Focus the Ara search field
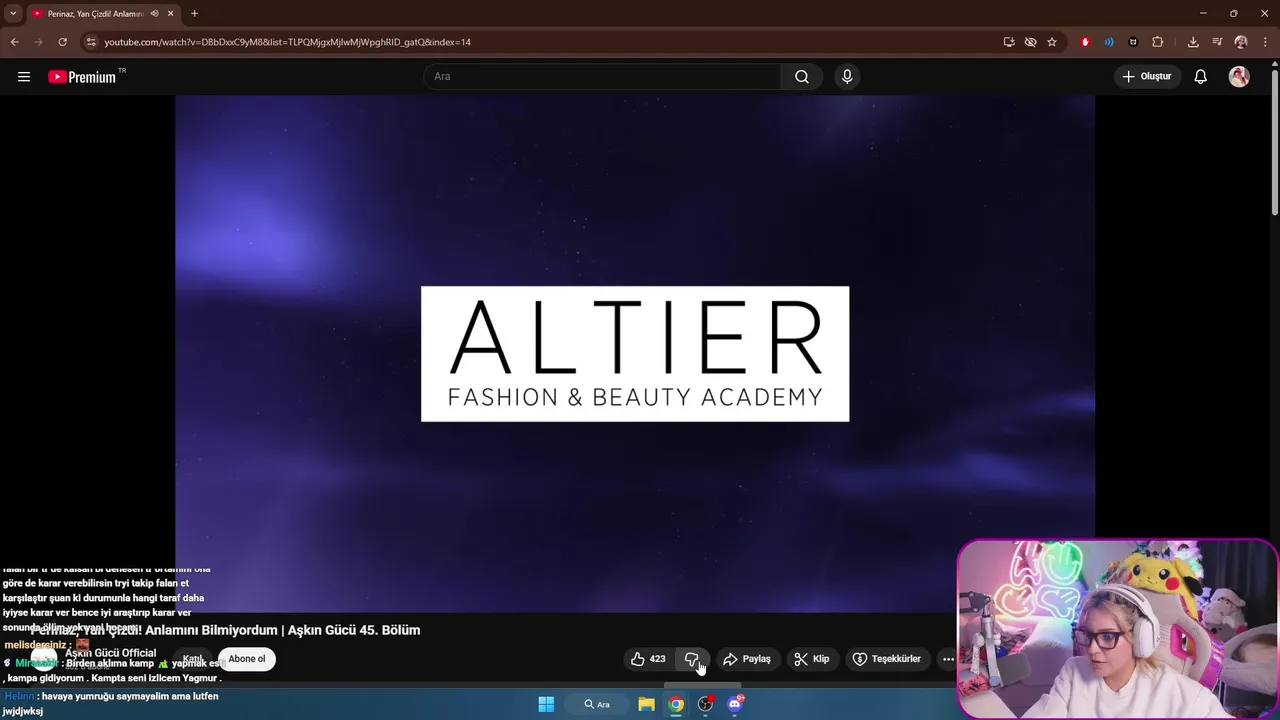The height and width of the screenshot is (720, 1280). coord(602,77)
